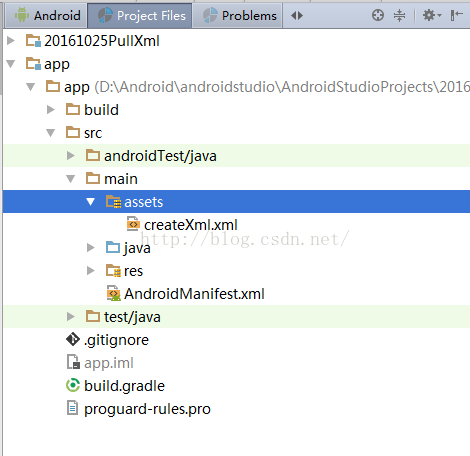Select the res folder label
Screen dimensions: 470x456
coord(133,271)
